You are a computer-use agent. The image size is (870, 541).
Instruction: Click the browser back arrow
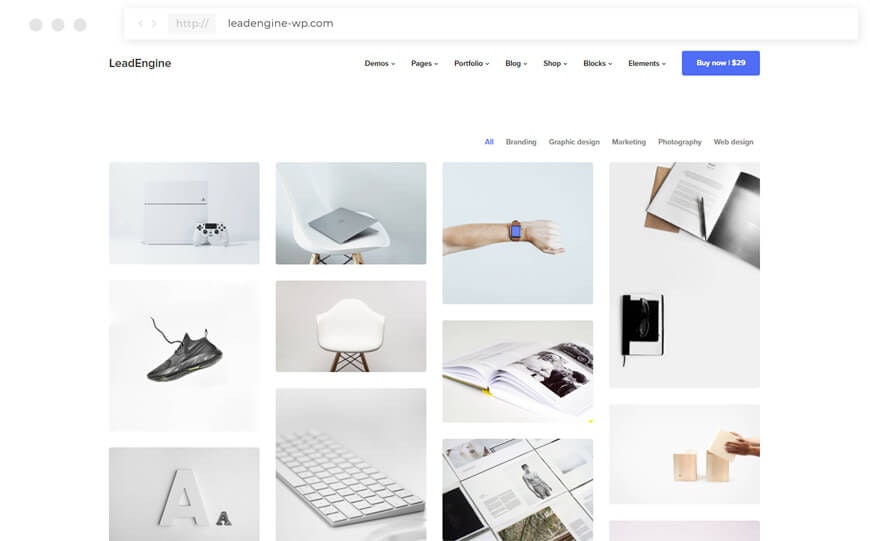140,23
